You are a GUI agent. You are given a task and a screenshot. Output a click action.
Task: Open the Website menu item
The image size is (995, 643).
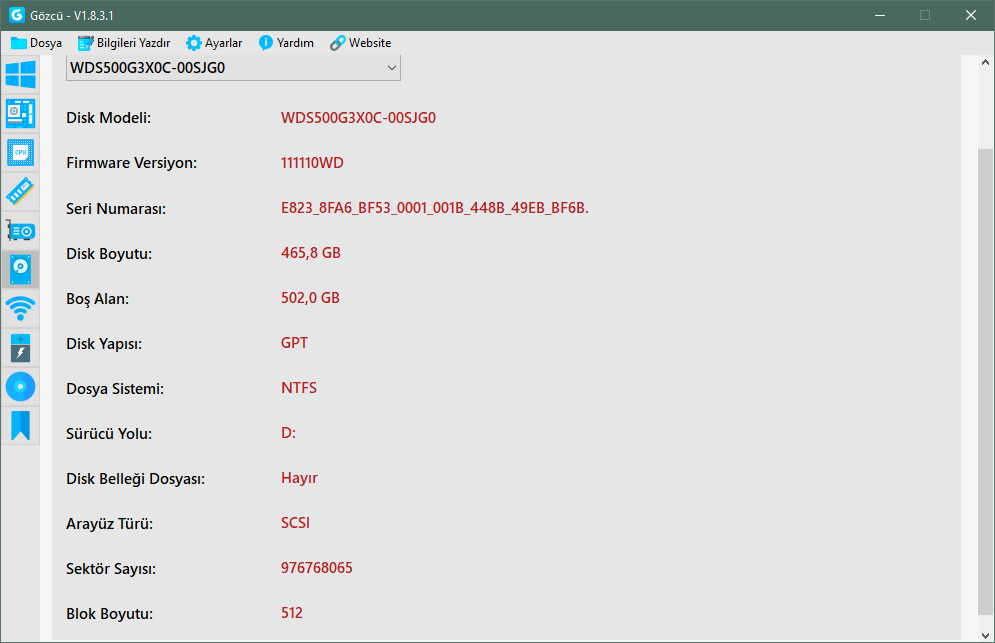click(x=361, y=43)
